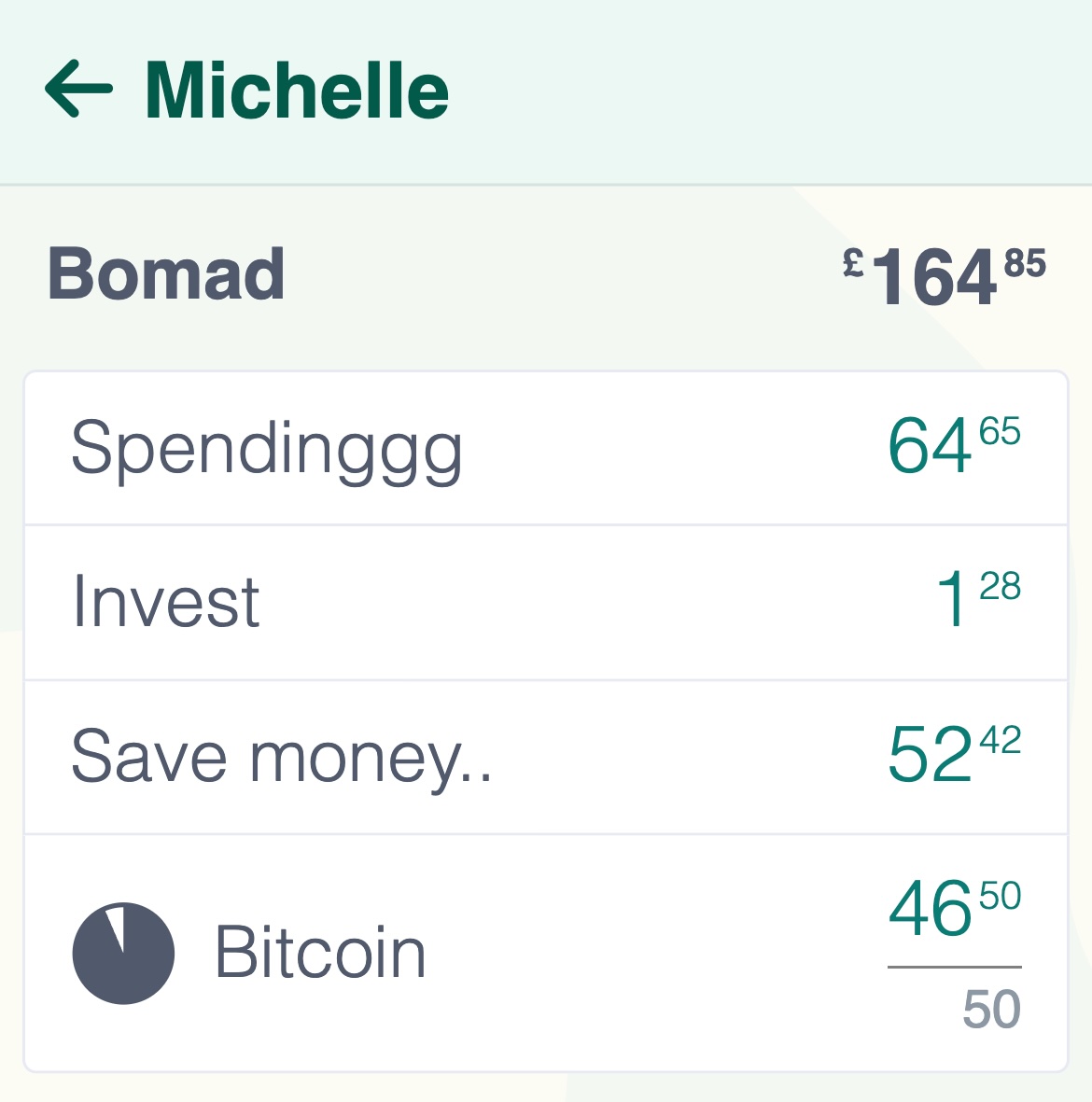Tap the Bitcoin progress divider line
The image size is (1092, 1102).
pos(954,967)
